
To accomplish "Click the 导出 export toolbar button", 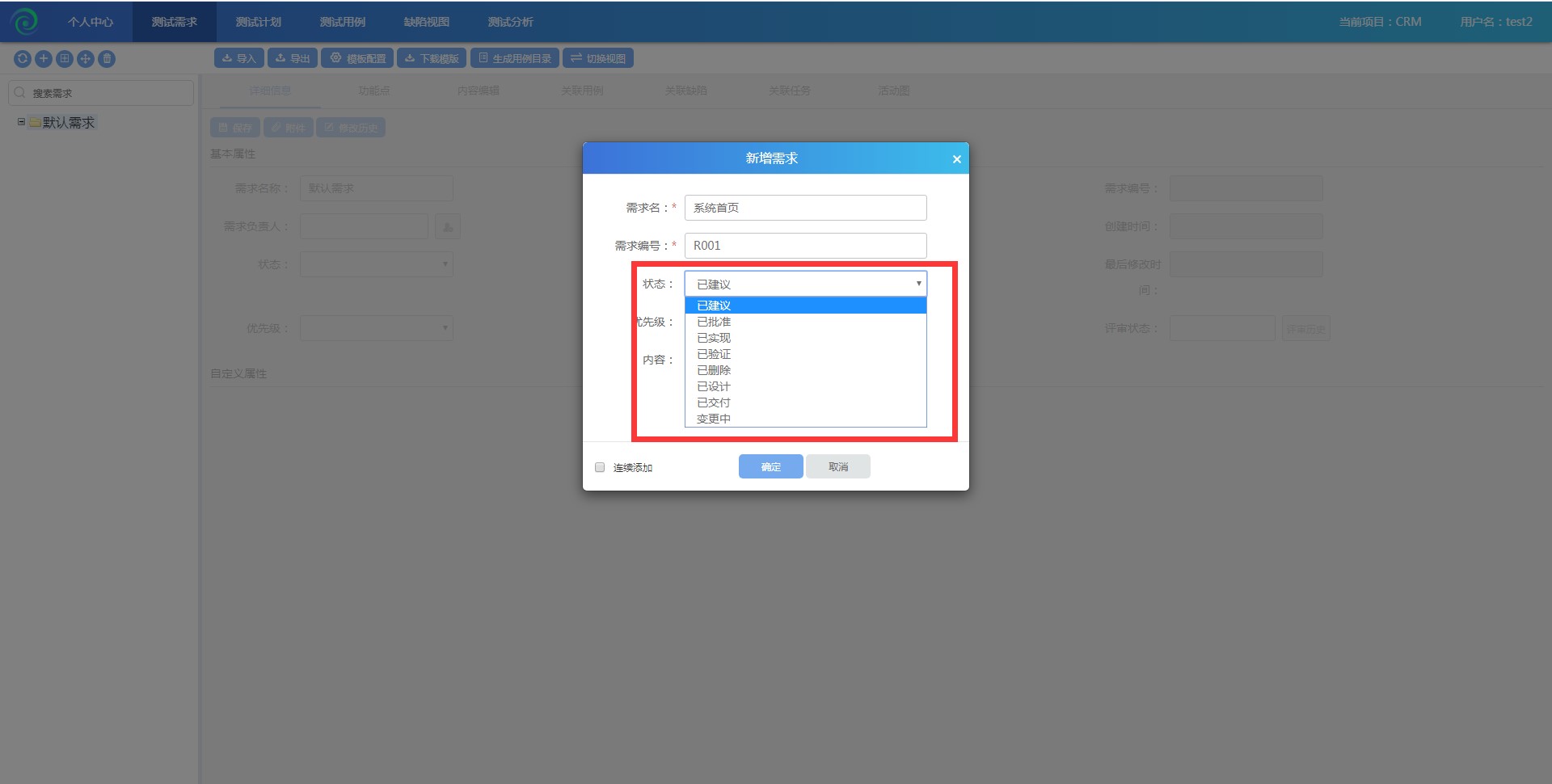I will tap(293, 58).
